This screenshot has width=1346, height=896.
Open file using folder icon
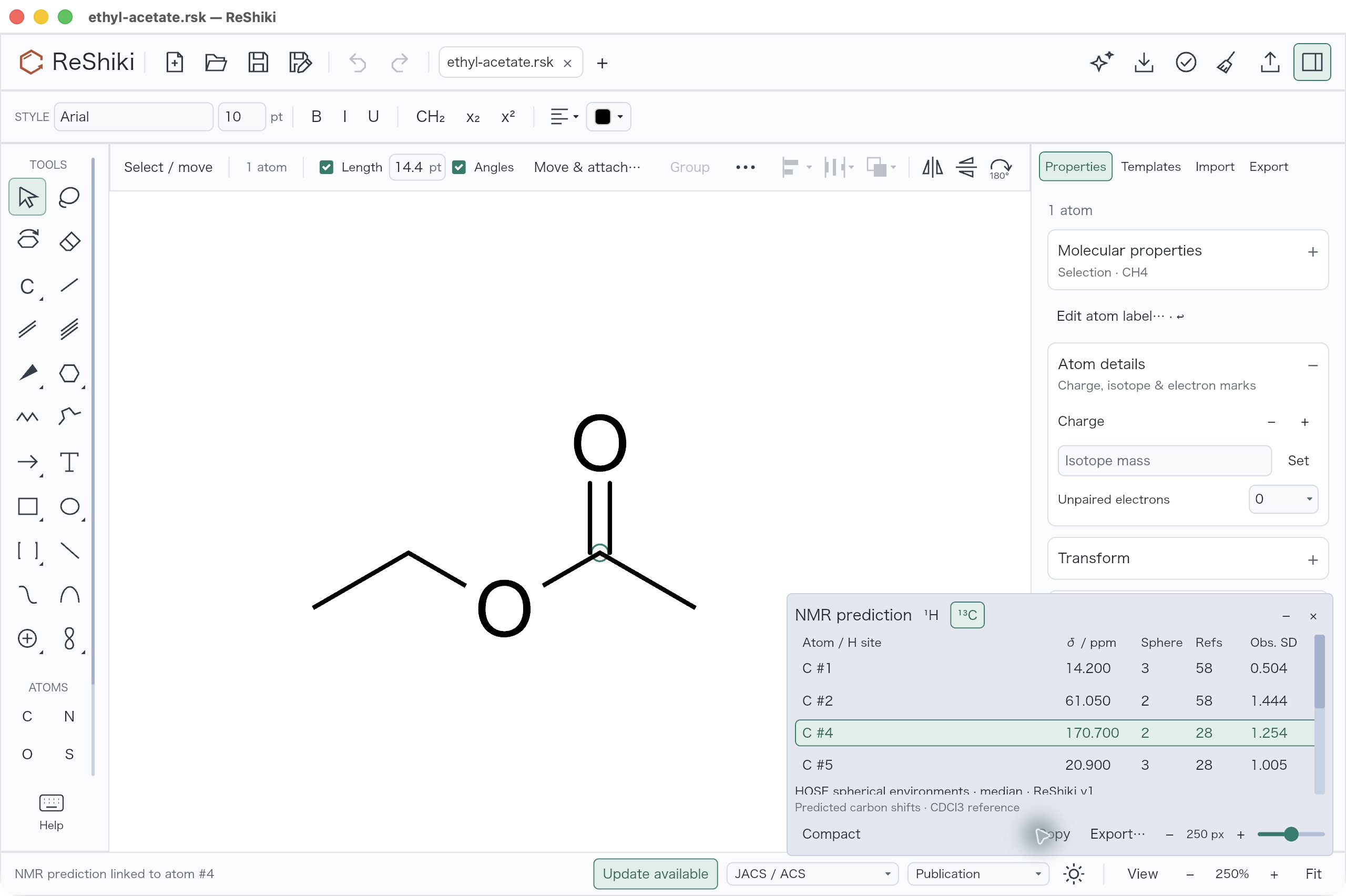pos(216,62)
